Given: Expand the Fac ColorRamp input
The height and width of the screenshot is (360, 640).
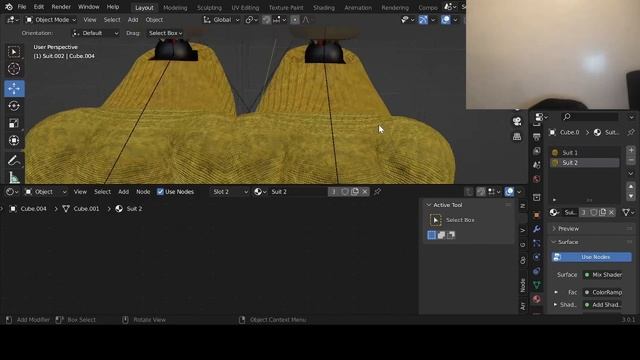Looking at the screenshot, I should click(x=556, y=292).
